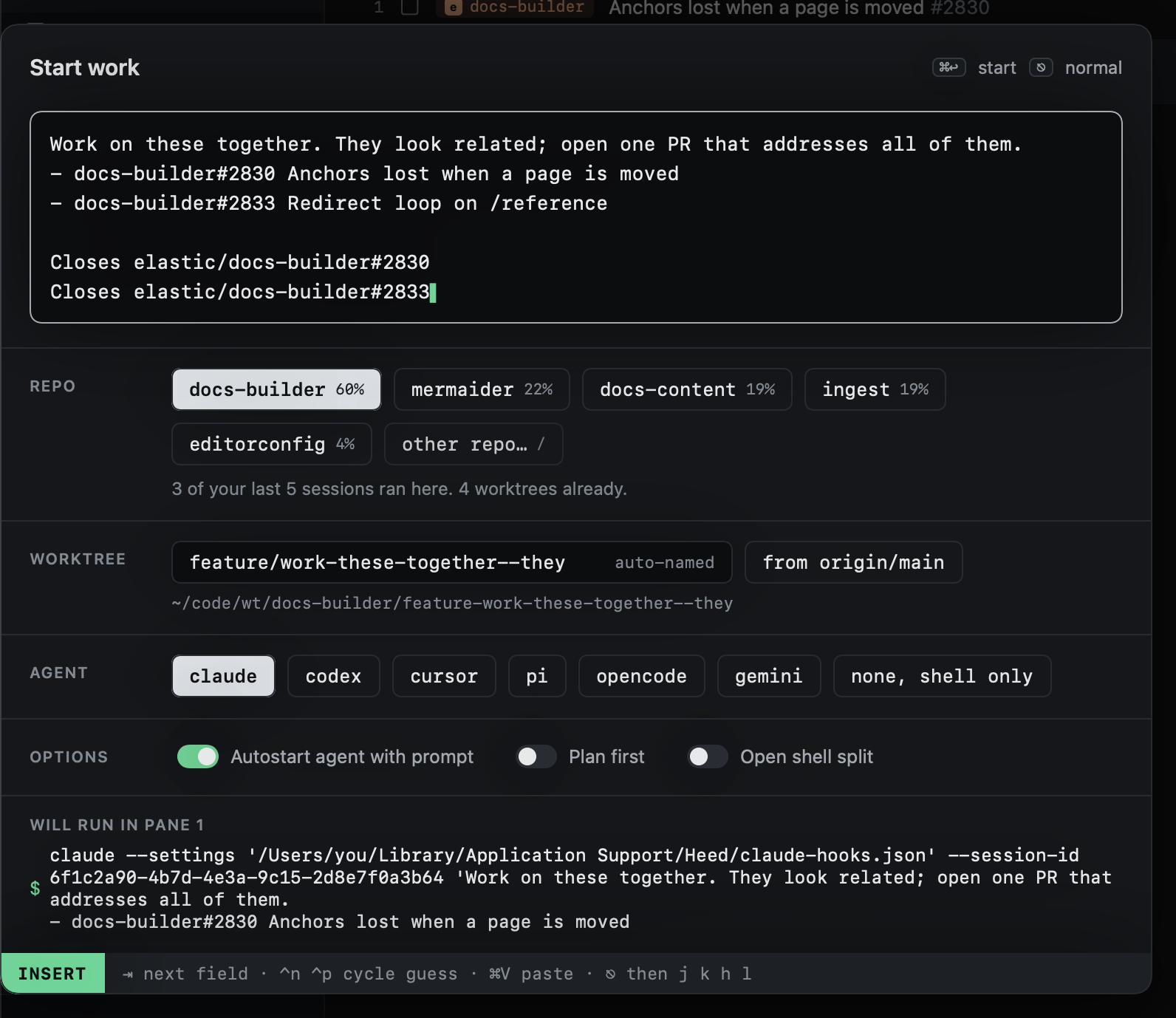Choose the codex agent
Image resolution: width=1176 pixels, height=1018 pixels.
(334, 676)
